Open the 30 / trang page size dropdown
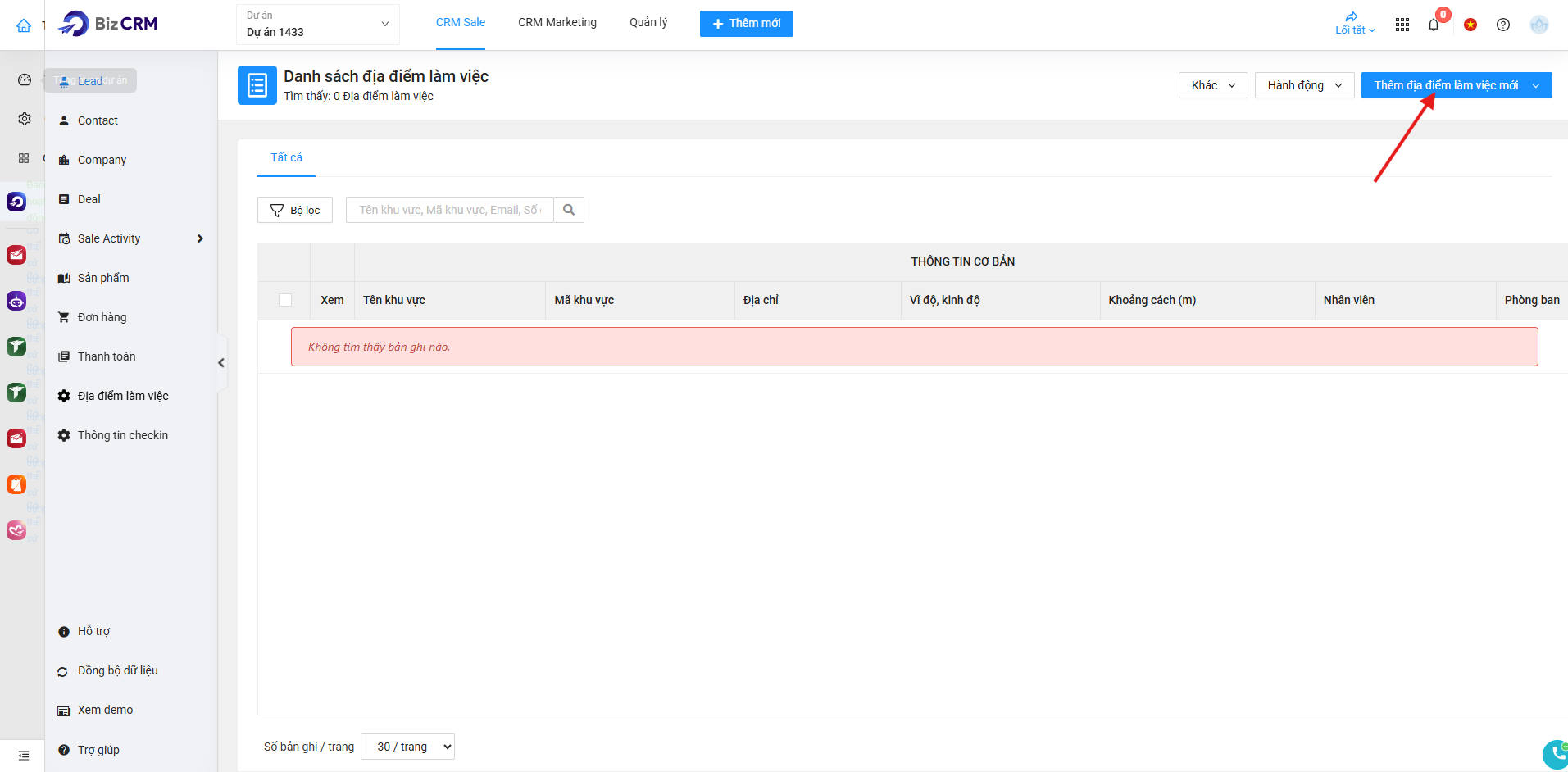The image size is (1568, 772). [x=408, y=747]
